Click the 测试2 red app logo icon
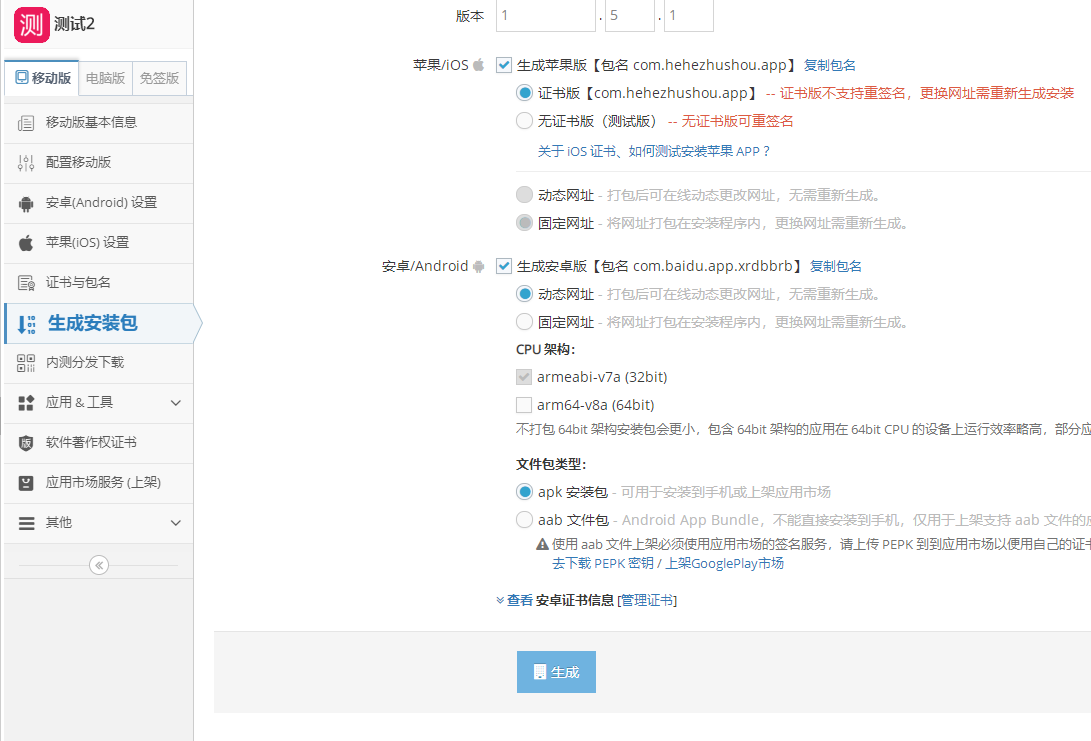Viewport: 1091px width, 741px height. 30,24
